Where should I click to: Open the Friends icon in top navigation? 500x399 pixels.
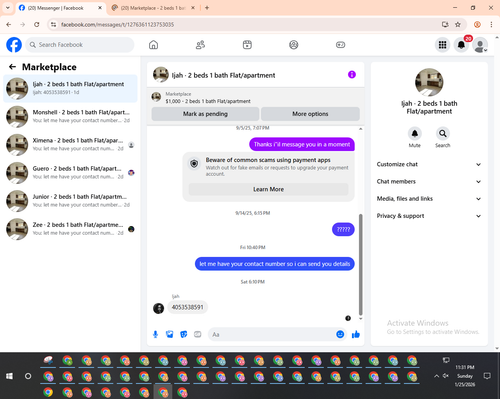click(x=200, y=45)
